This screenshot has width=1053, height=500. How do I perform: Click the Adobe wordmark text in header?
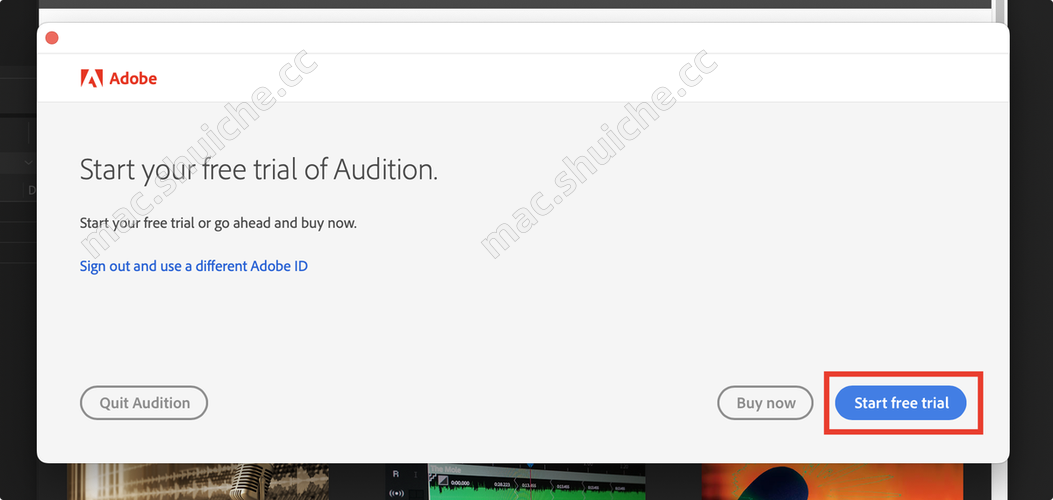click(x=133, y=78)
